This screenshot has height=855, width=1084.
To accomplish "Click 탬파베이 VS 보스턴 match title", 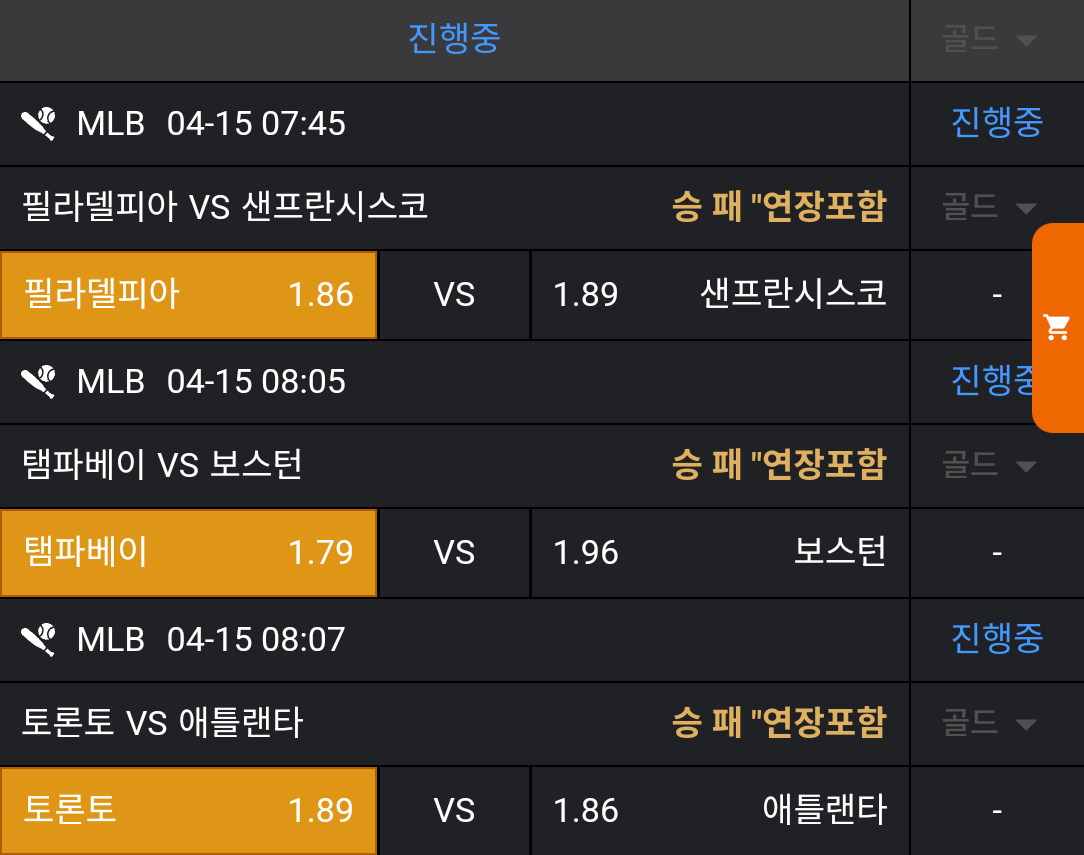I will pos(162,466).
